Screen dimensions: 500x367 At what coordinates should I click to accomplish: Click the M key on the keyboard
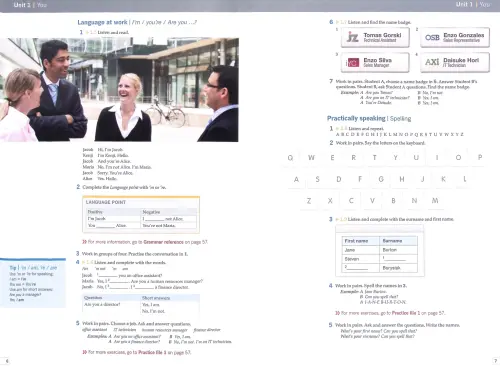435,201
